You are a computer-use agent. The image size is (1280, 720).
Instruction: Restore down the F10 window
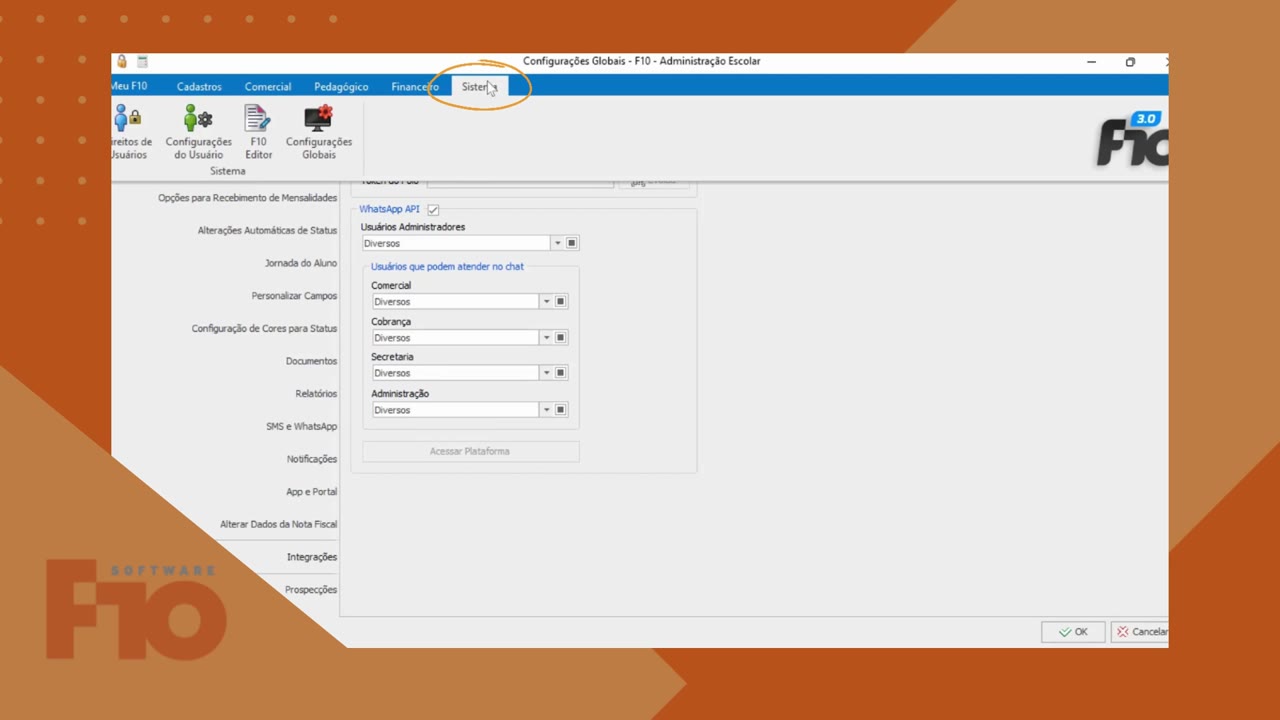point(1130,62)
